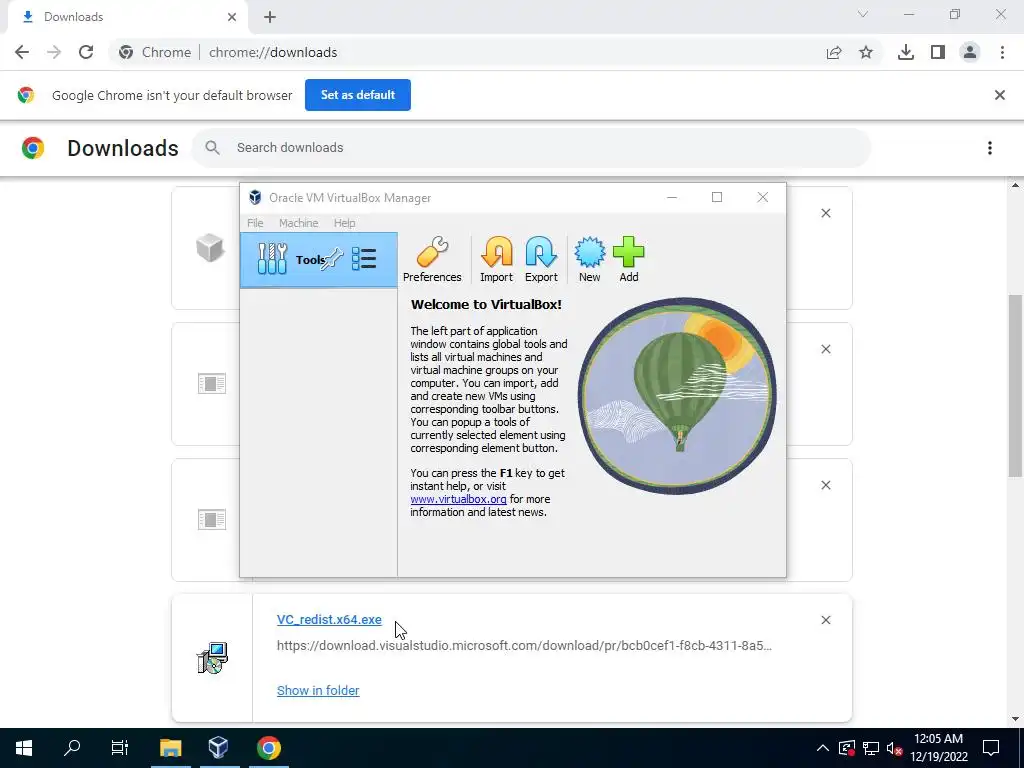This screenshot has width=1024, height=768.
Task: Click the taskbar clock showing 12:05 AM
Action: point(938,748)
